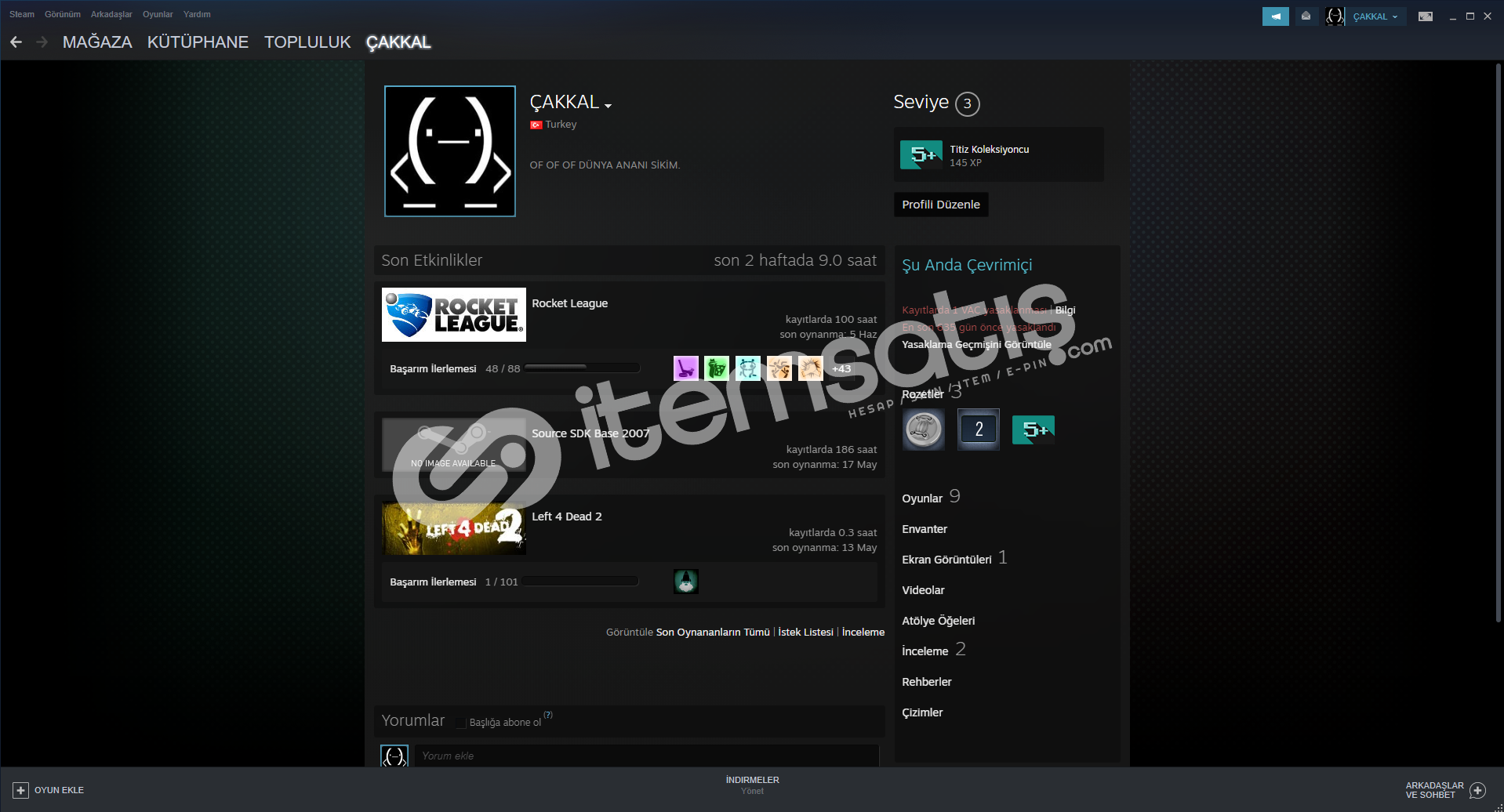Open the Yardım menu

point(197,14)
